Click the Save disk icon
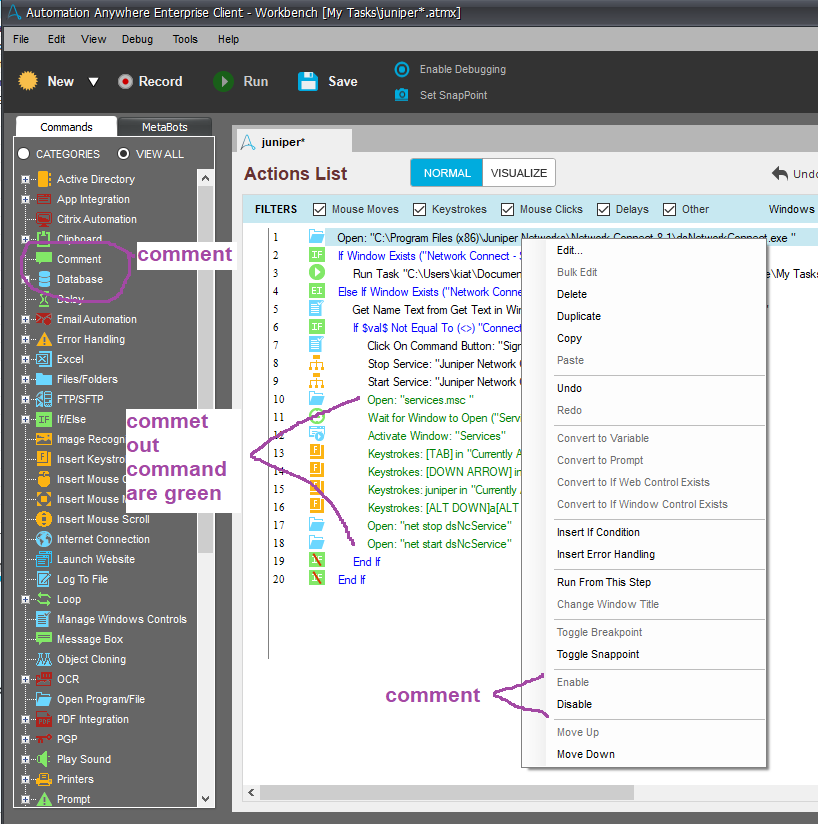The width and height of the screenshot is (818, 824). pyautogui.click(x=308, y=82)
